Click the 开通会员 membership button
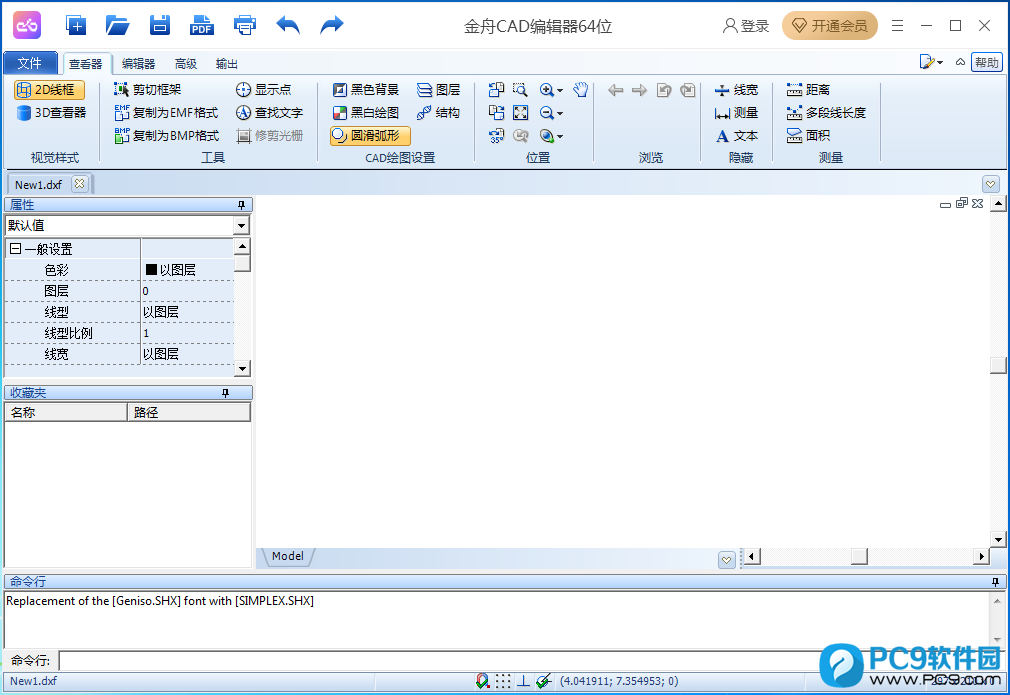The width and height of the screenshot is (1010, 695). (830, 26)
